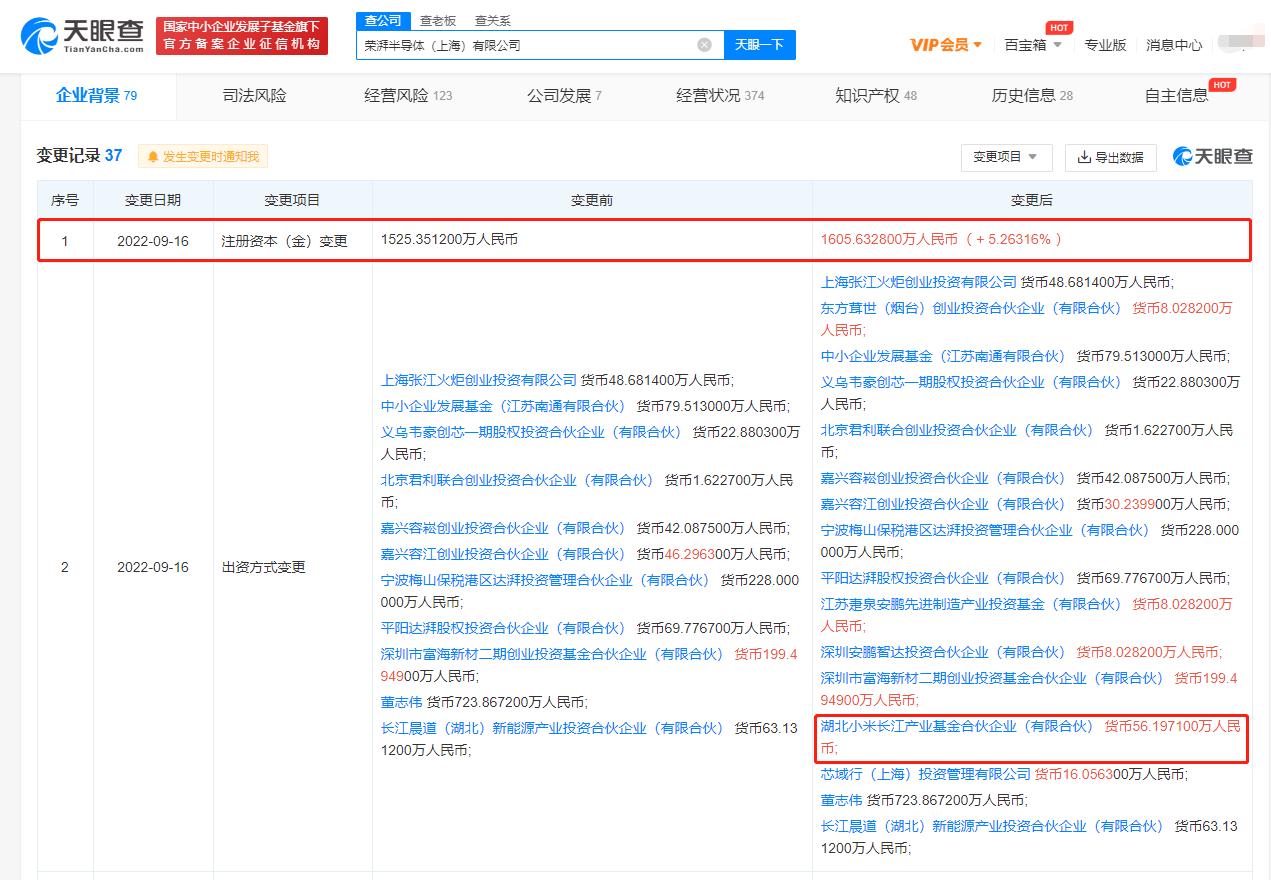Select the 1605.632800万人民币 changed capital value

tap(889, 240)
